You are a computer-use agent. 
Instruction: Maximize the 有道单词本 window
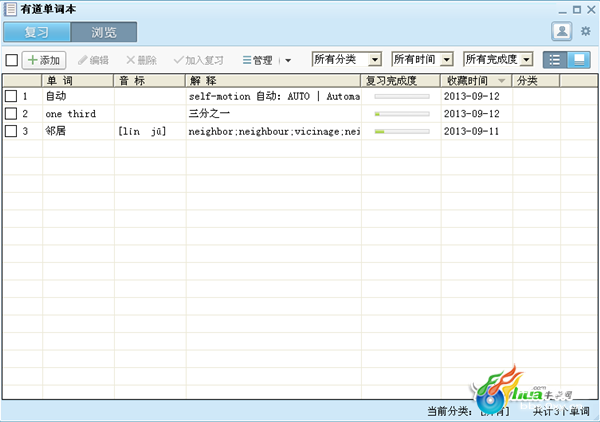[577, 10]
